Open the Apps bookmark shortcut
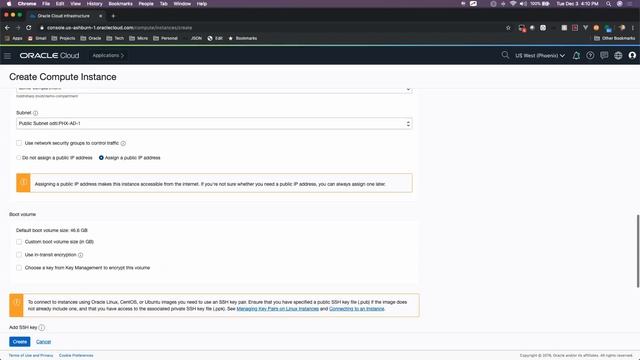This screenshot has height=360, width=640. click(x=13, y=38)
